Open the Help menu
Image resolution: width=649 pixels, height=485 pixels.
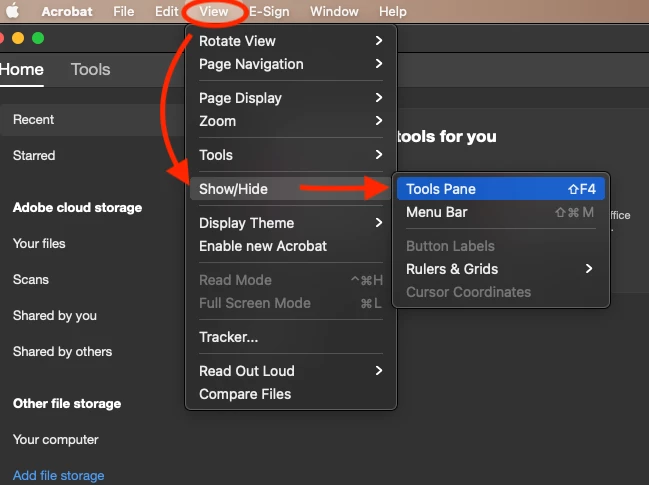click(x=392, y=11)
